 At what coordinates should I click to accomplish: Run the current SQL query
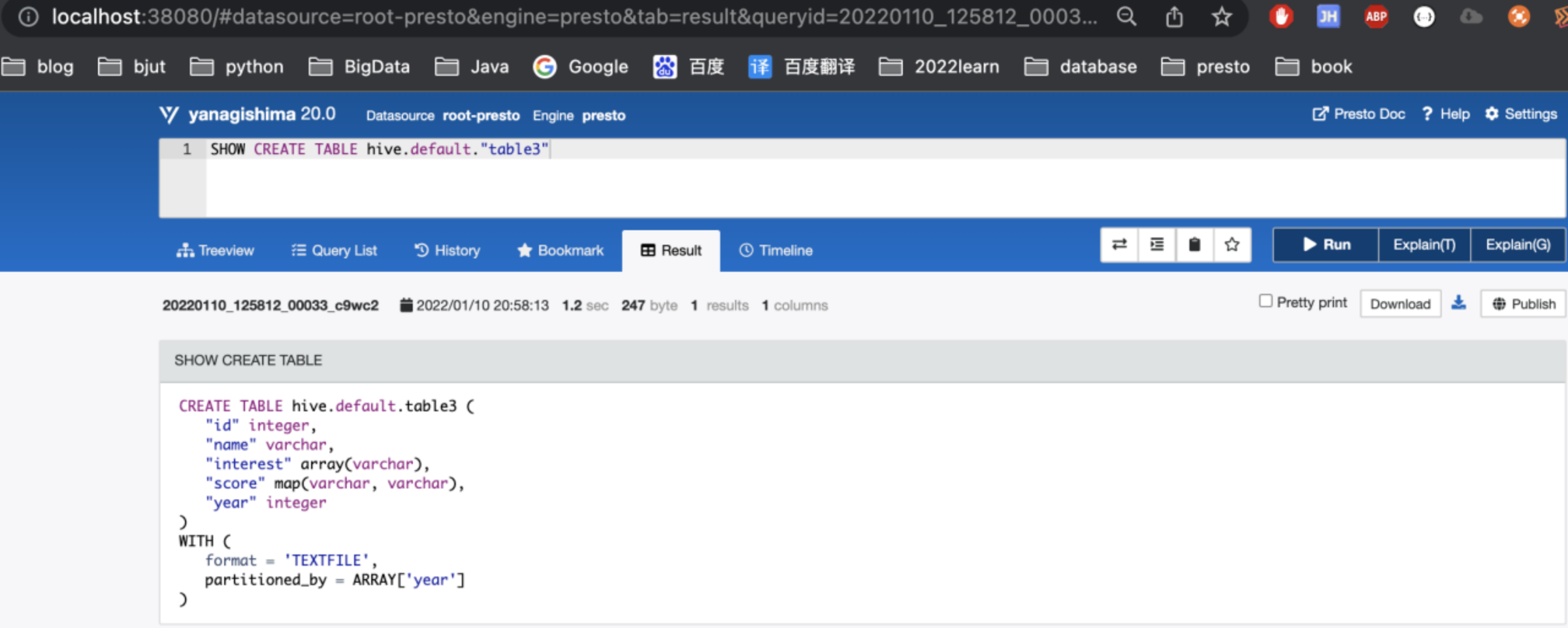(x=1327, y=244)
